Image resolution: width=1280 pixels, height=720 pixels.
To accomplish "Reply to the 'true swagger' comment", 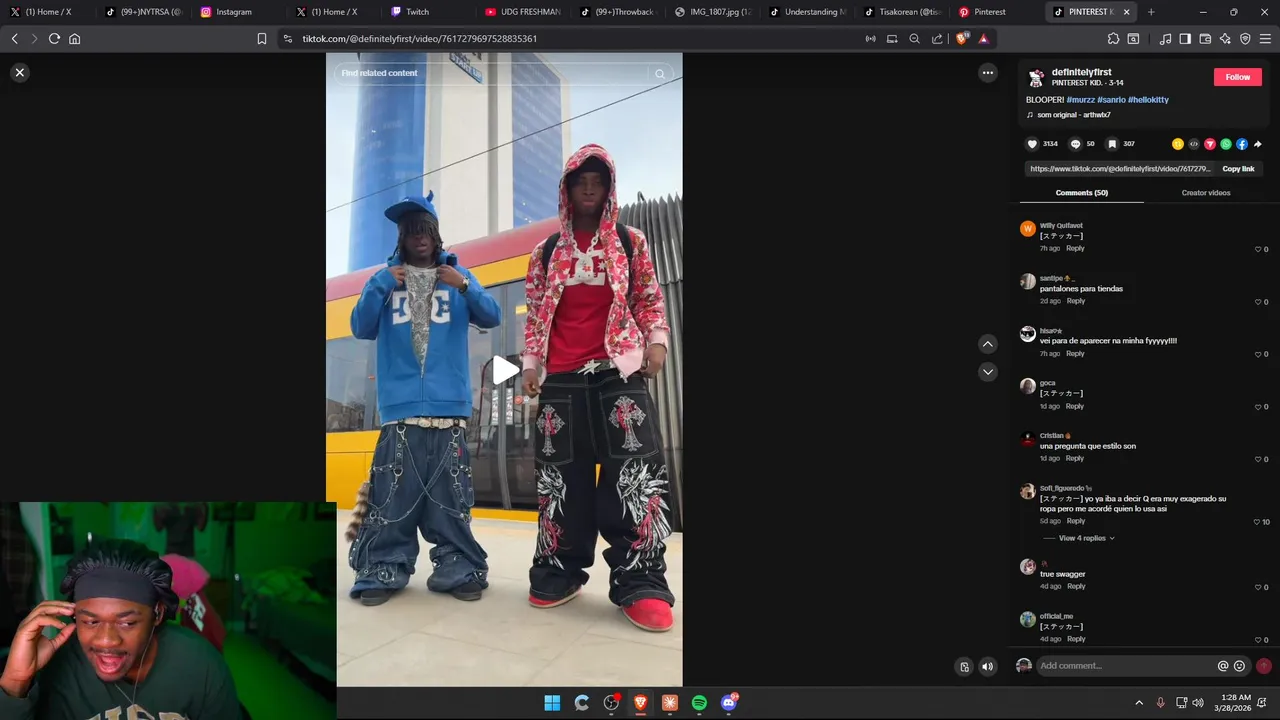I will coord(1075,586).
